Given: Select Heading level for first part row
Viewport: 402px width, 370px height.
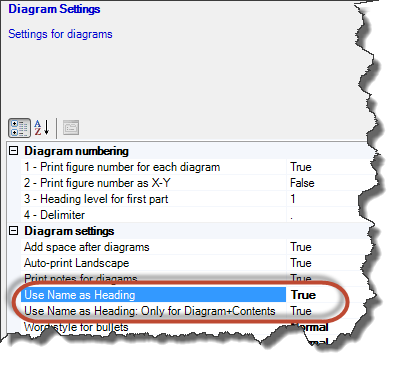Looking at the screenshot, I should [x=154, y=199].
